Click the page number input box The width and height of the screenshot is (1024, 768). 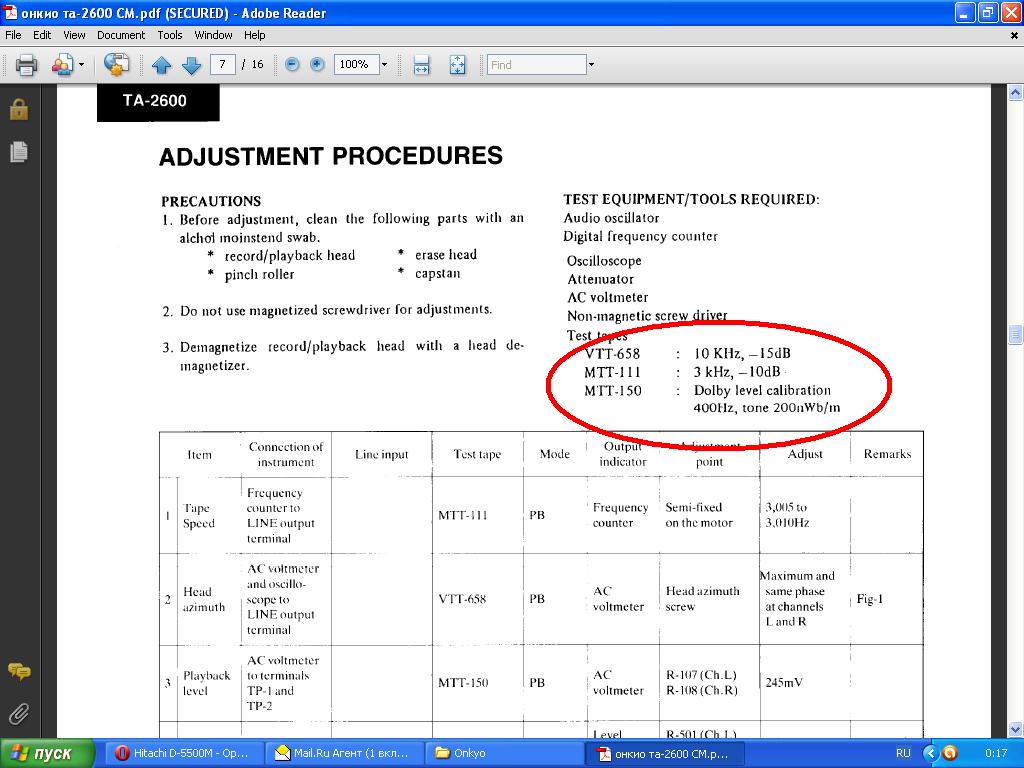222,64
